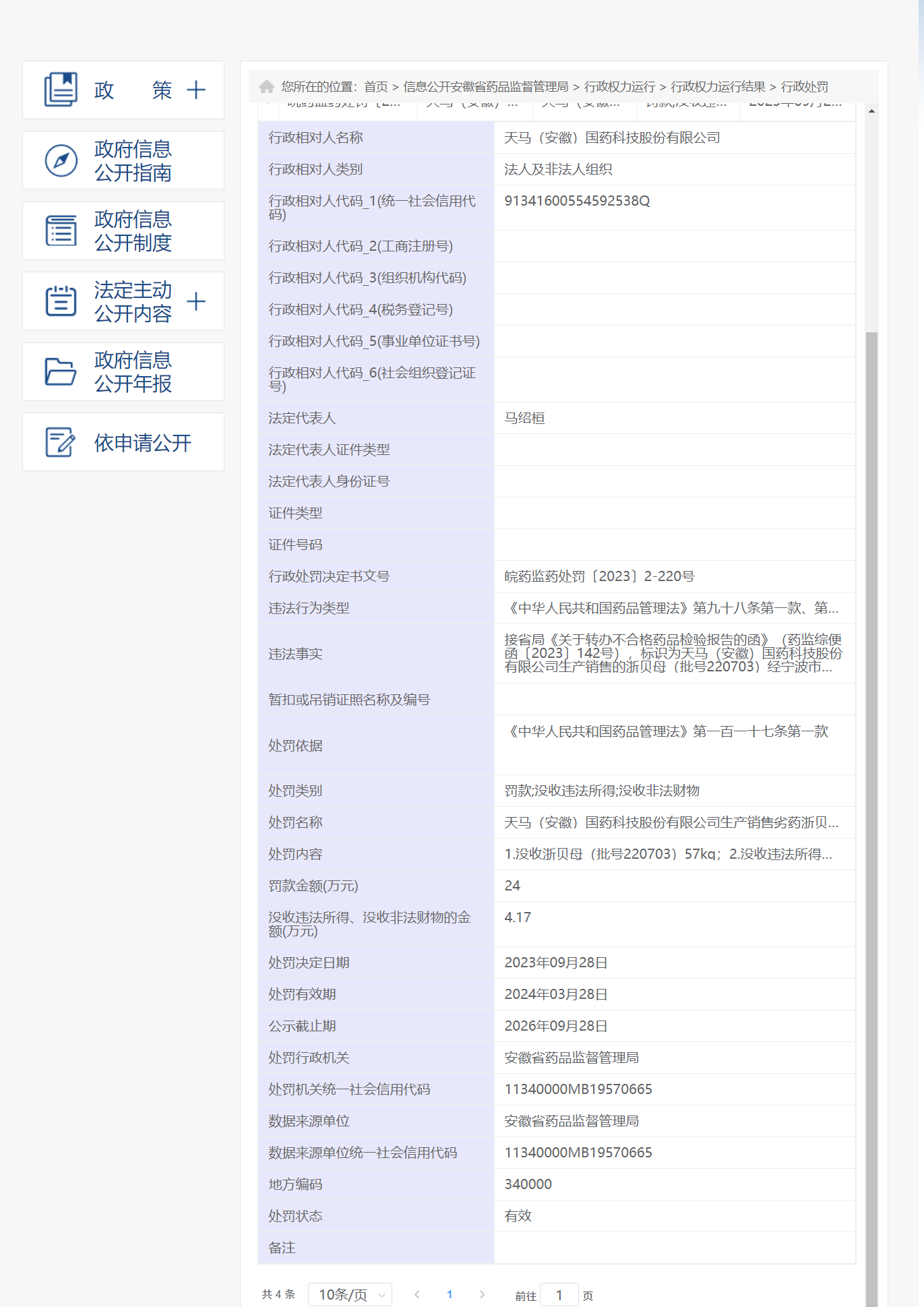Click the scrollbar up arrow
The image size is (924, 1307).
click(x=871, y=111)
